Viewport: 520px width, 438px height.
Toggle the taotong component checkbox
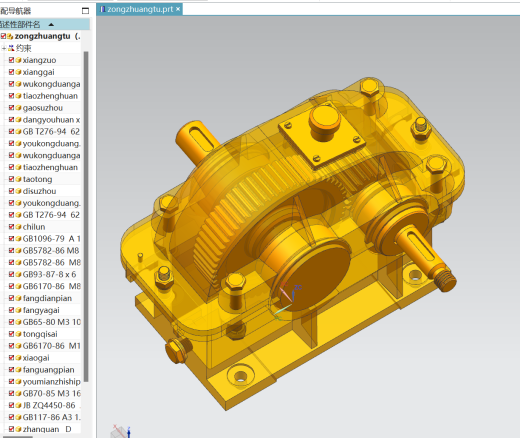point(11,179)
